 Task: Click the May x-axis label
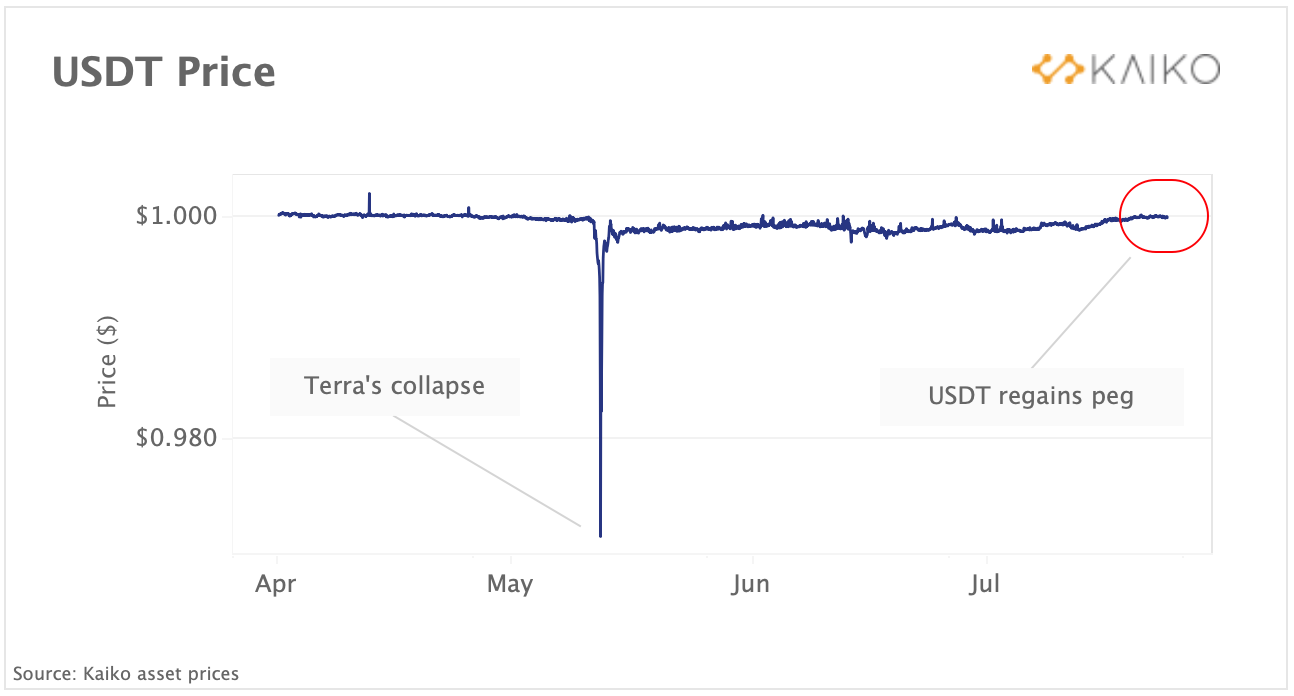(510, 583)
